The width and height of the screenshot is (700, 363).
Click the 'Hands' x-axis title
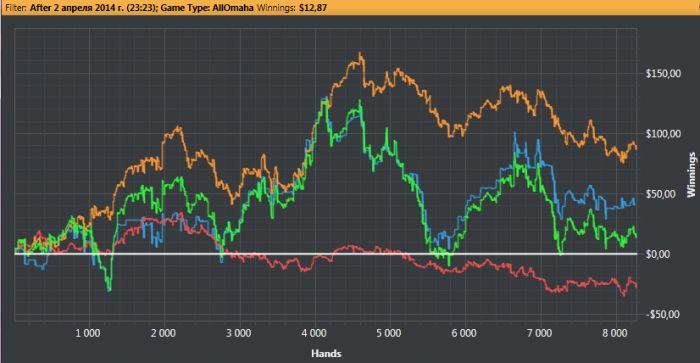tap(326, 354)
